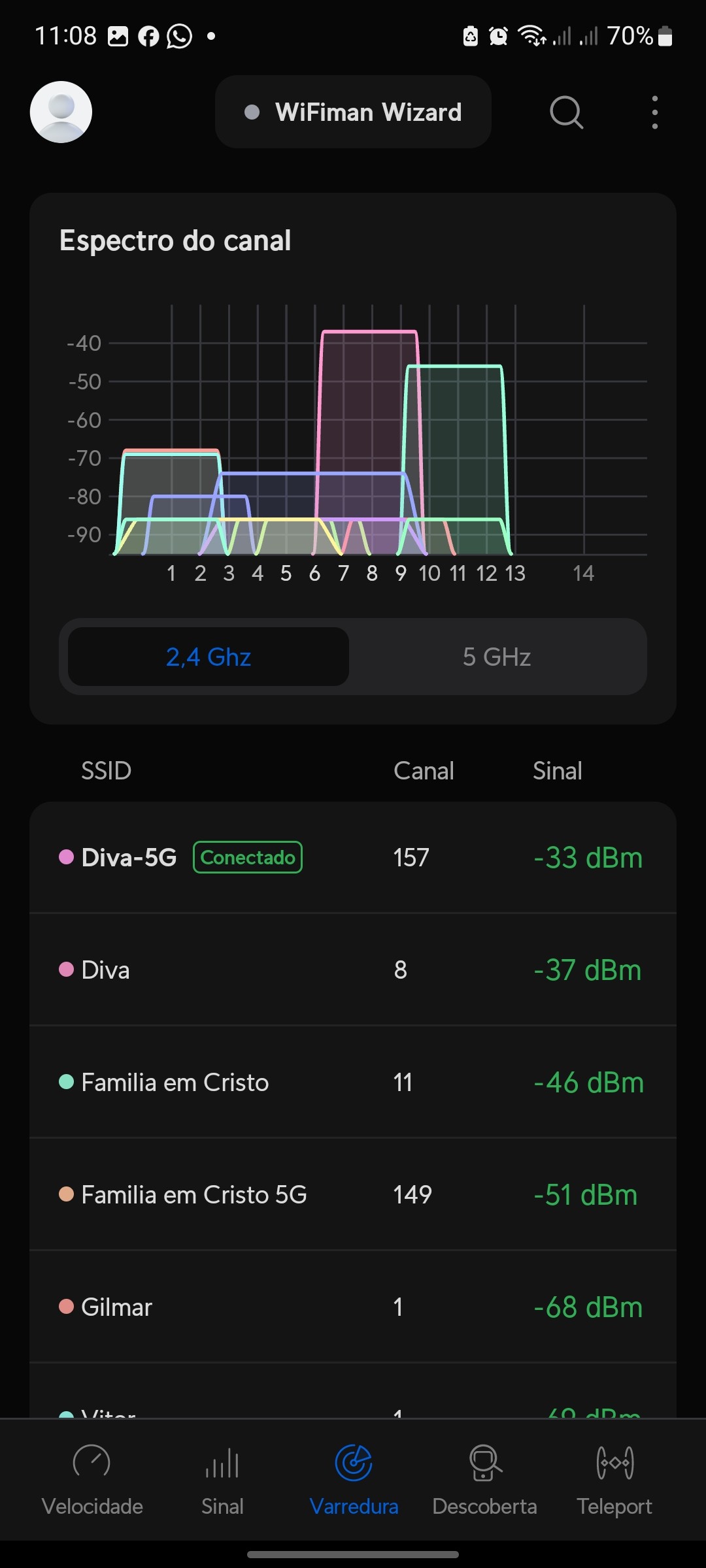Tap the Familia em Cristo 5G entry
Screen dimensions: 706x1568
(353, 1195)
